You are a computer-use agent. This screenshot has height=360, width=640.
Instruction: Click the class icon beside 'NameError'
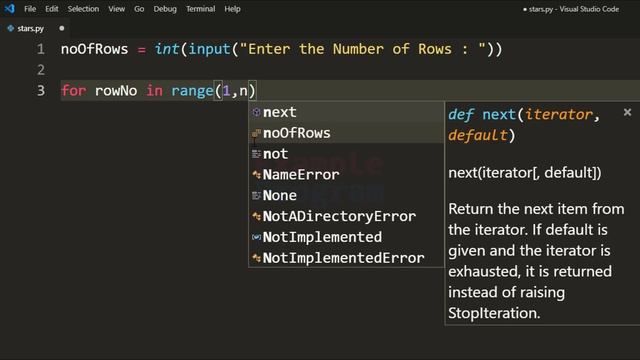[x=256, y=175]
